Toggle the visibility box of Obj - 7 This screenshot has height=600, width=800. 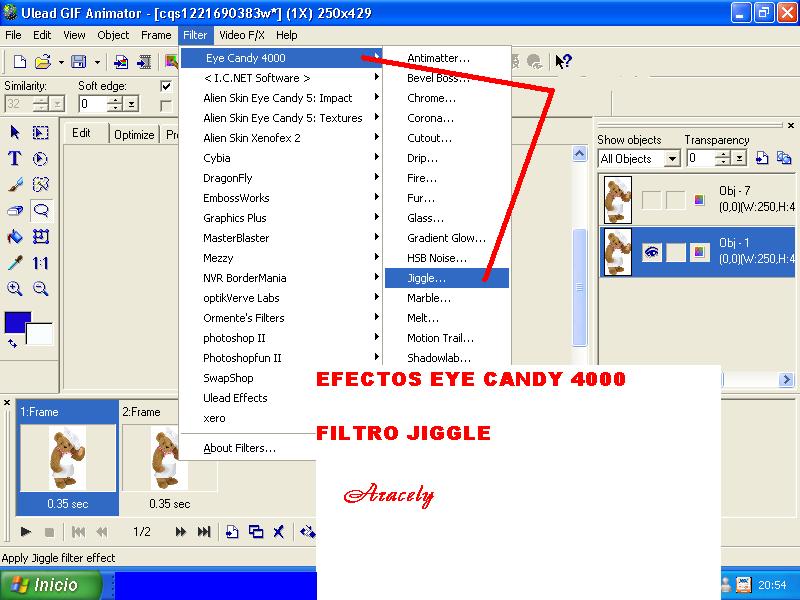coord(652,200)
